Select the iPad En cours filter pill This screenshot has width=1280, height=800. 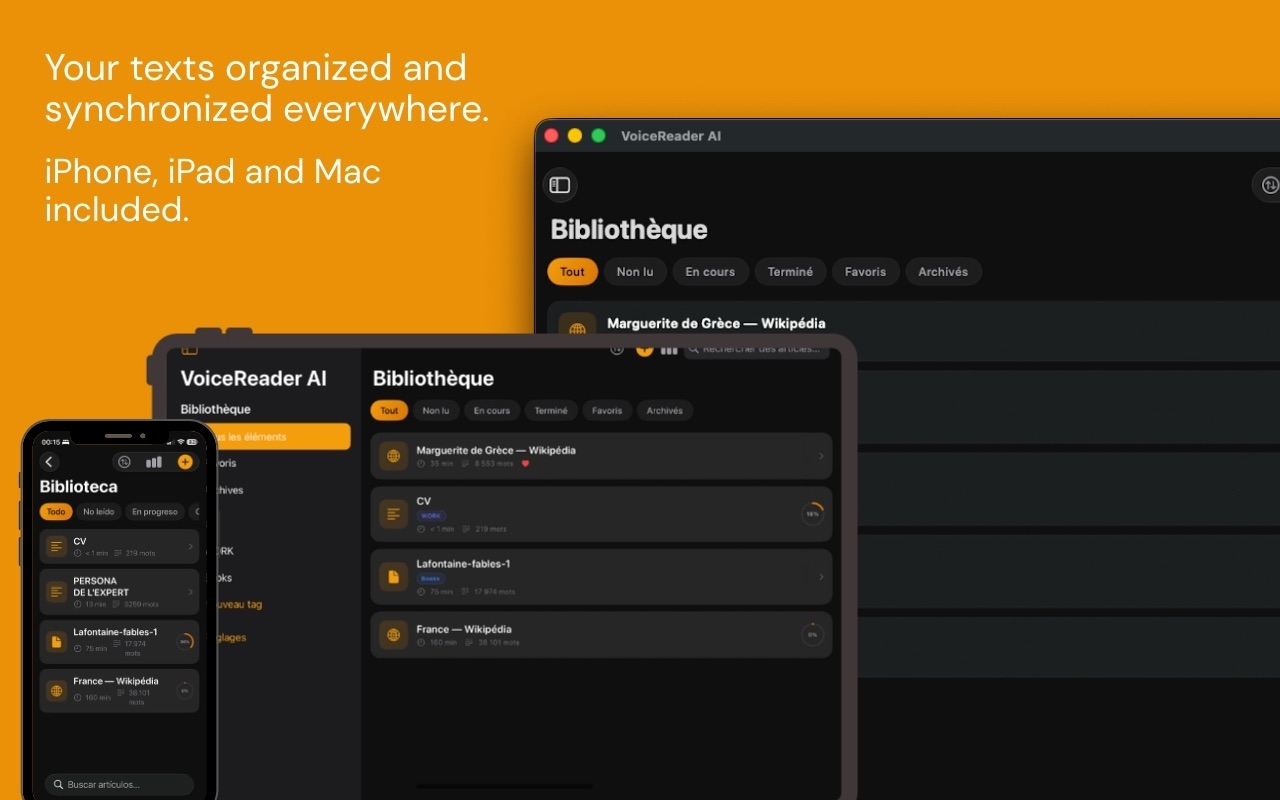point(492,411)
